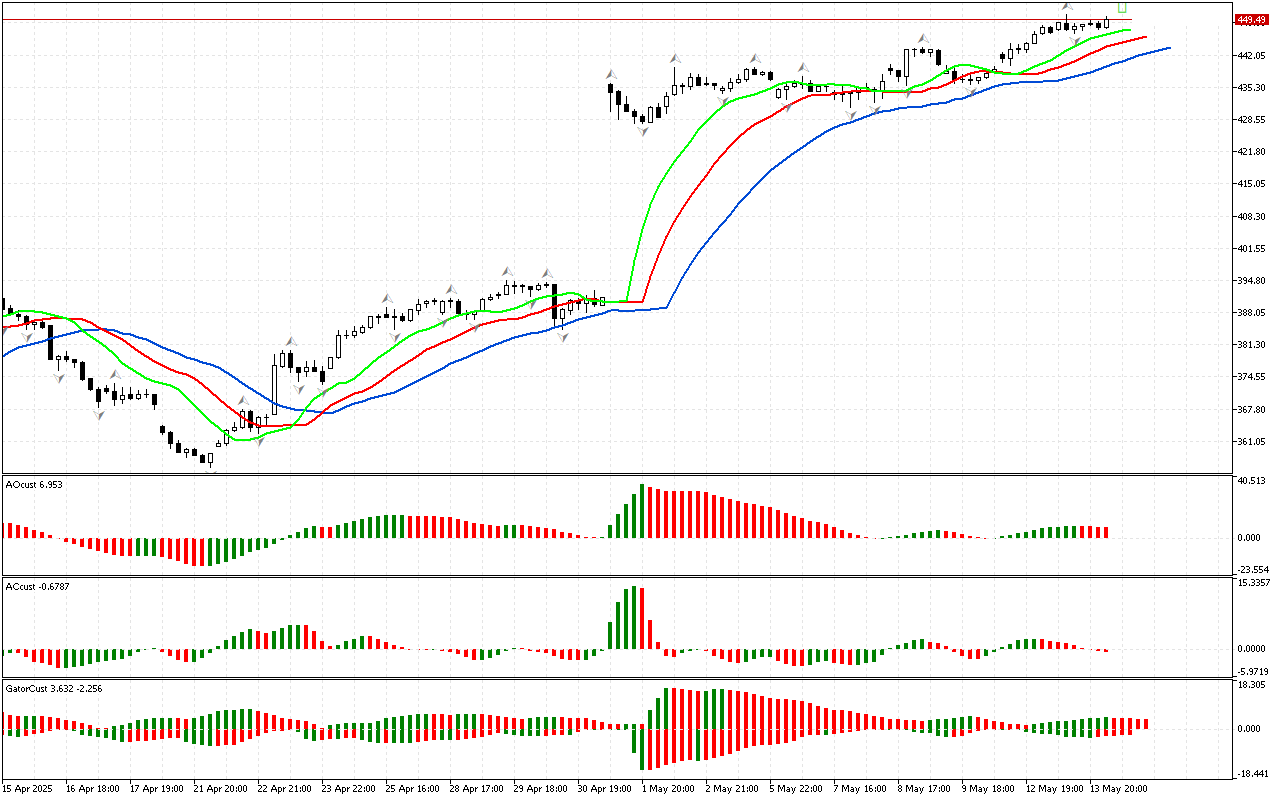Click the ACcust -0.6787 indicator label
The width and height of the screenshot is (1280, 800).
(39, 586)
